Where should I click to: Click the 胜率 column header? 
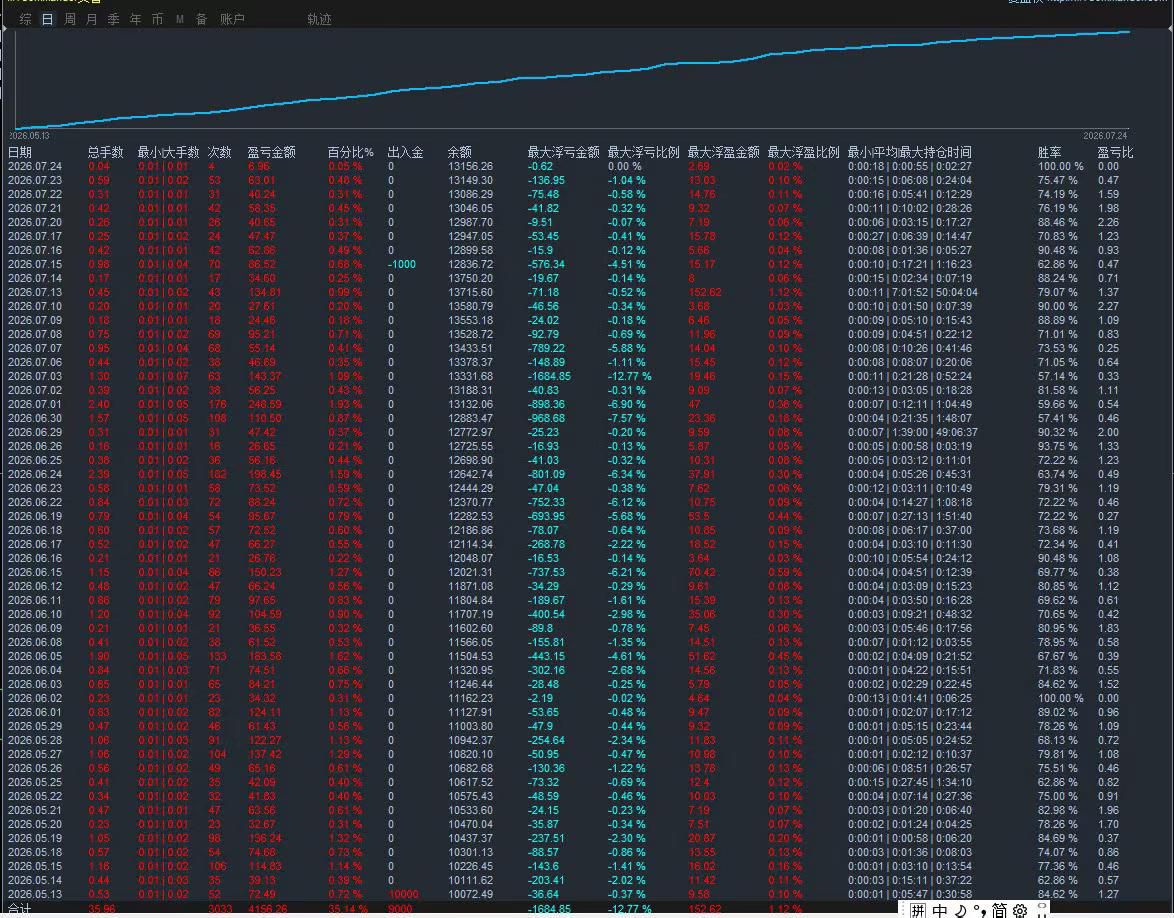tap(1050, 152)
